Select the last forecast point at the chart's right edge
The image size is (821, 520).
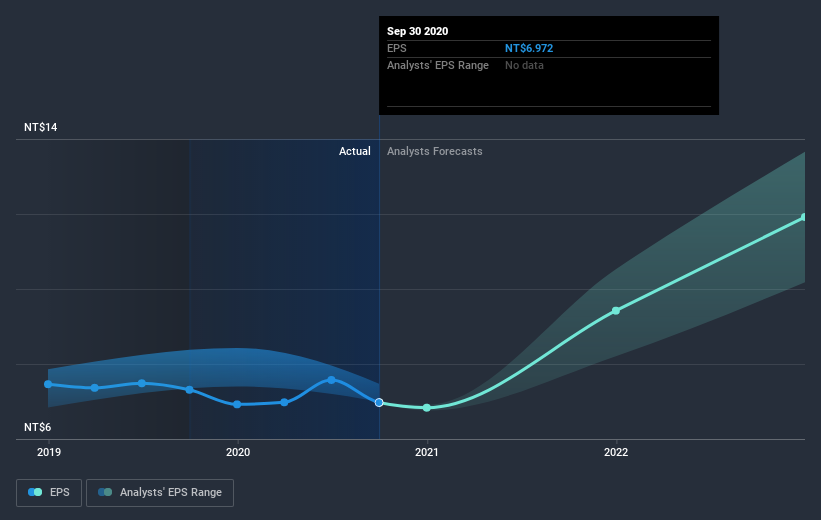pyautogui.click(x=804, y=217)
